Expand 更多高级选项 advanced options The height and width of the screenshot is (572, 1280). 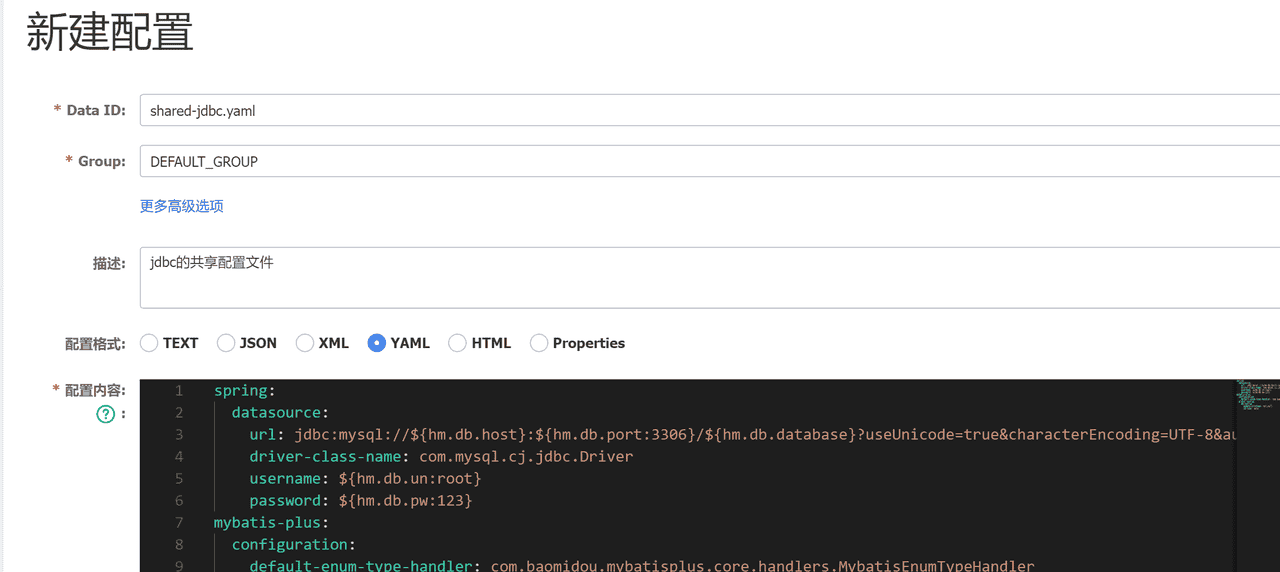(x=181, y=206)
